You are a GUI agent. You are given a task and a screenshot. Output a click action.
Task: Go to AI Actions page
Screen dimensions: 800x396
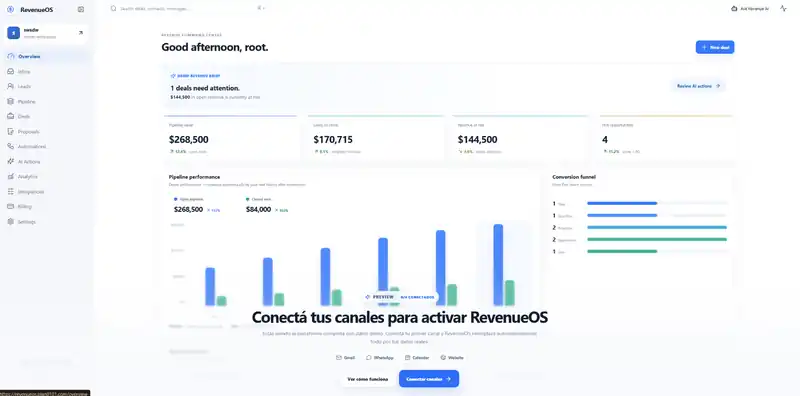(47, 161)
